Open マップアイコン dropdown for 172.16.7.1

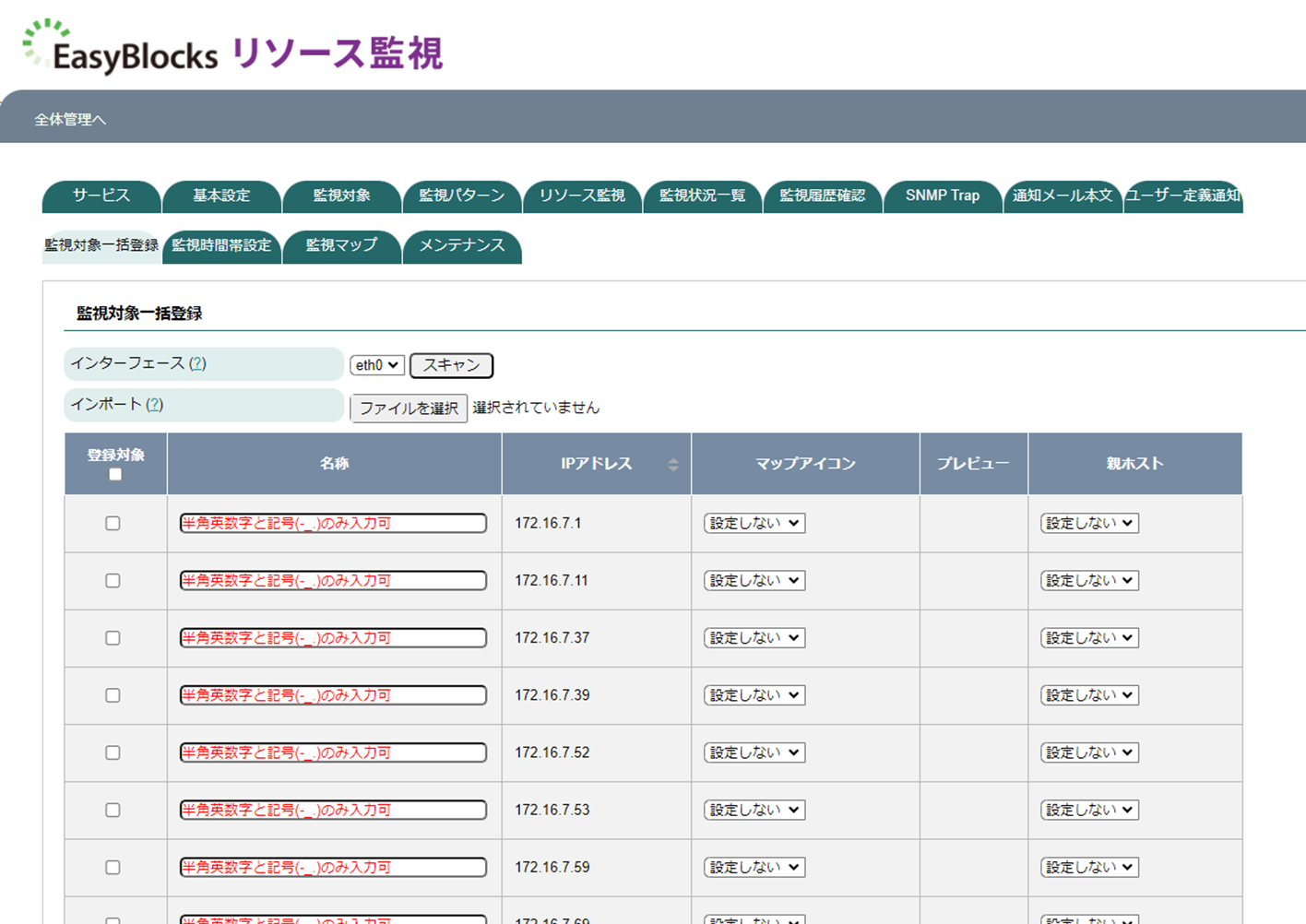[754, 524]
